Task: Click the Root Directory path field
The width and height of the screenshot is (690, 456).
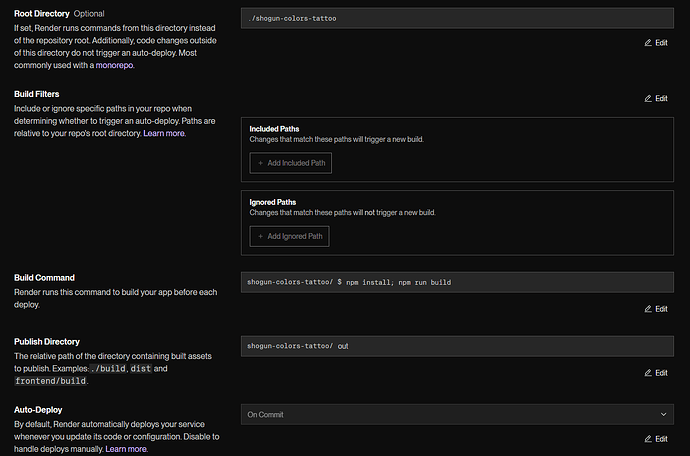Action: click(457, 18)
